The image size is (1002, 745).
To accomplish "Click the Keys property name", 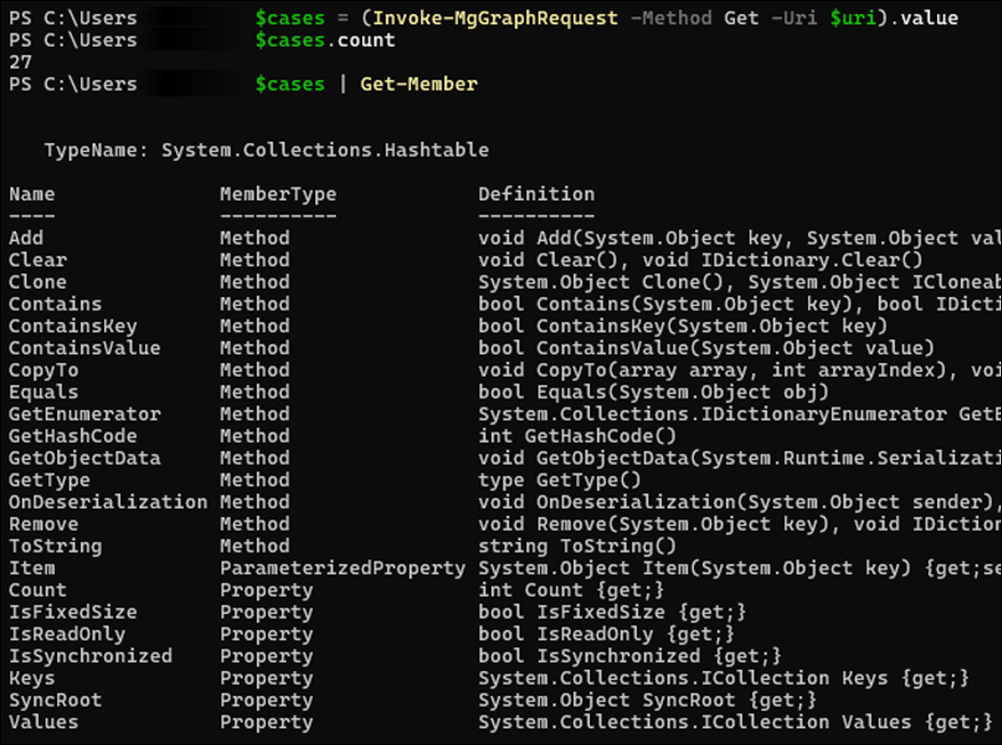I will point(32,678).
